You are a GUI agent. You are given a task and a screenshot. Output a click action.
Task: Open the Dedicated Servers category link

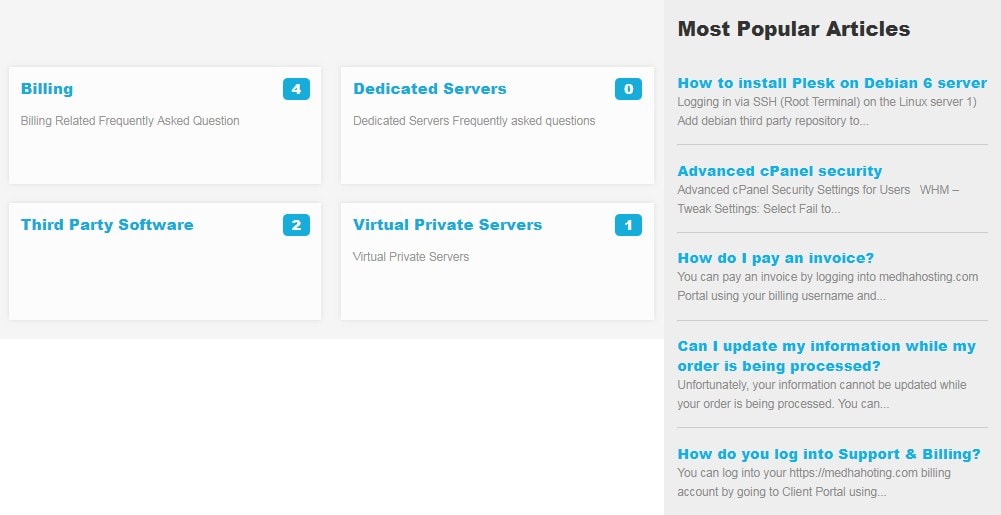(x=430, y=89)
